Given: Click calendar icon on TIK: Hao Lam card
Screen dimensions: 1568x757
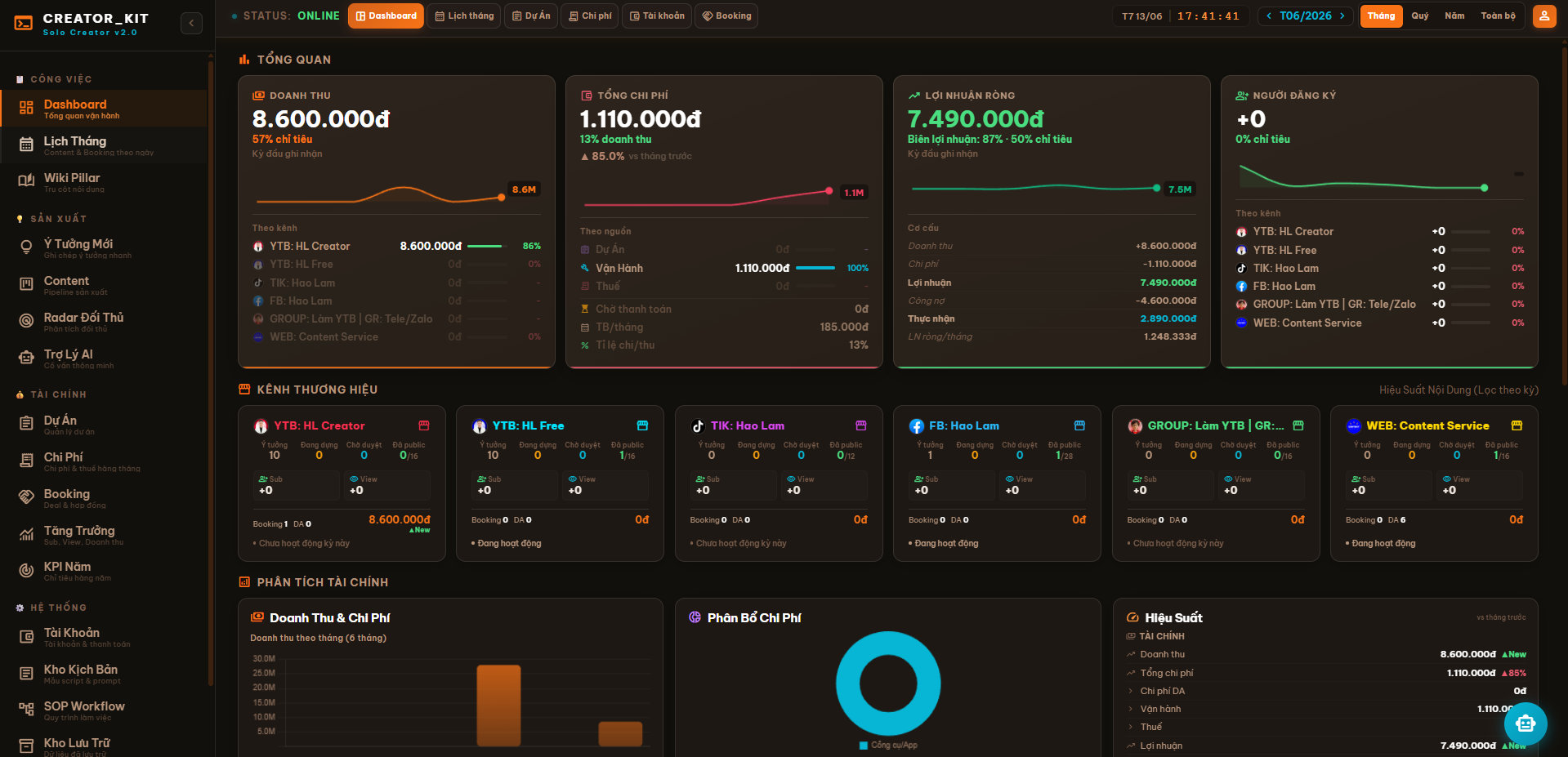Looking at the screenshot, I should coord(861,425).
